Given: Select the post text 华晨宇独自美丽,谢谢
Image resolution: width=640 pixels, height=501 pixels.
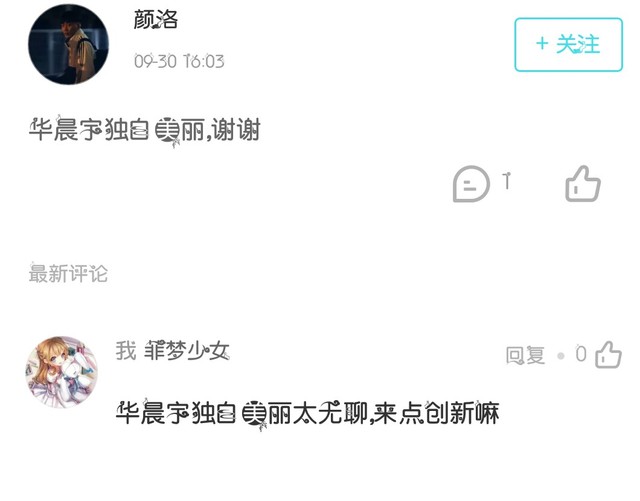Looking at the screenshot, I should [x=145, y=131].
